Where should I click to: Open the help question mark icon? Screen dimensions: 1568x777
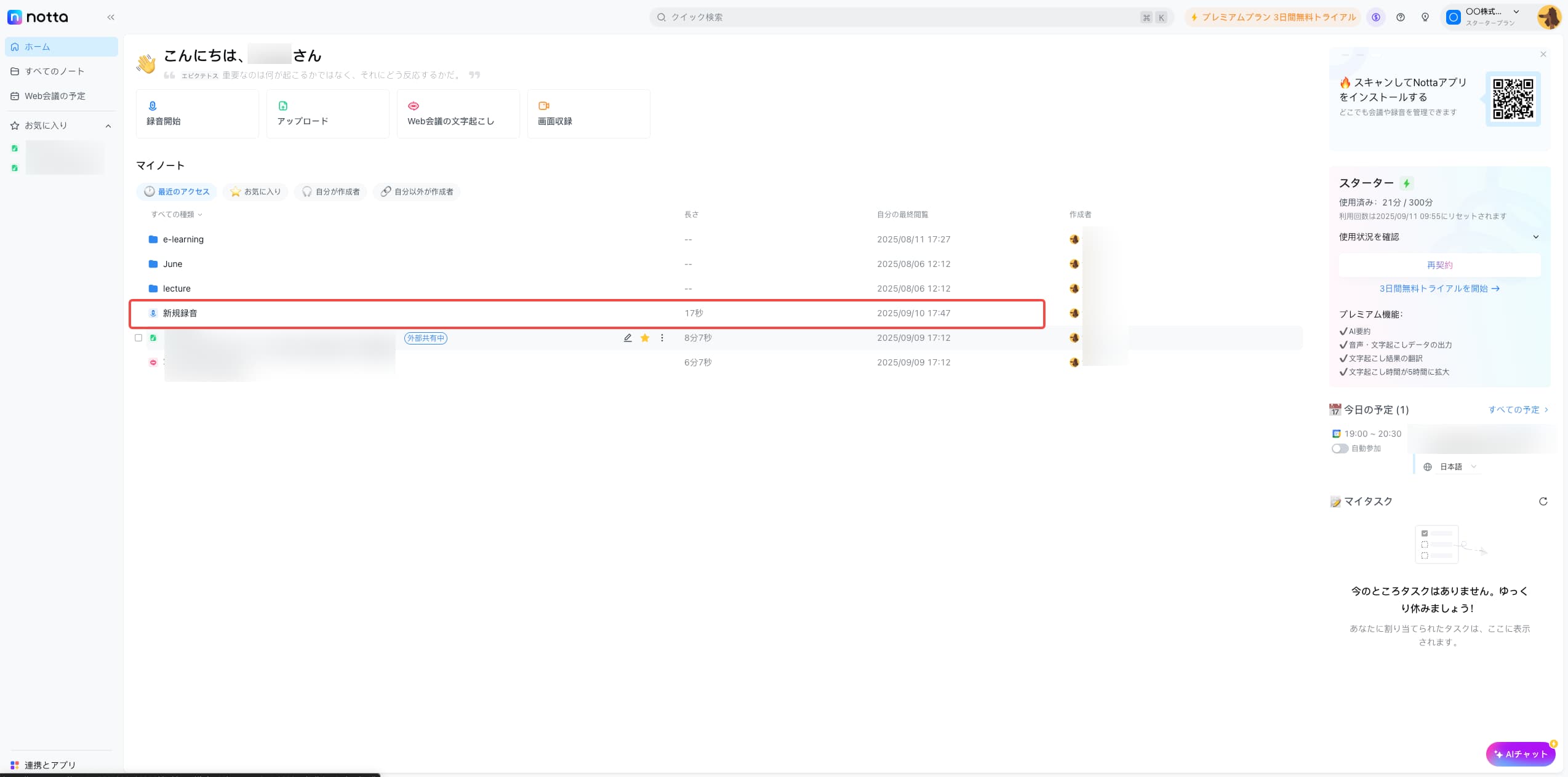[x=1401, y=17]
